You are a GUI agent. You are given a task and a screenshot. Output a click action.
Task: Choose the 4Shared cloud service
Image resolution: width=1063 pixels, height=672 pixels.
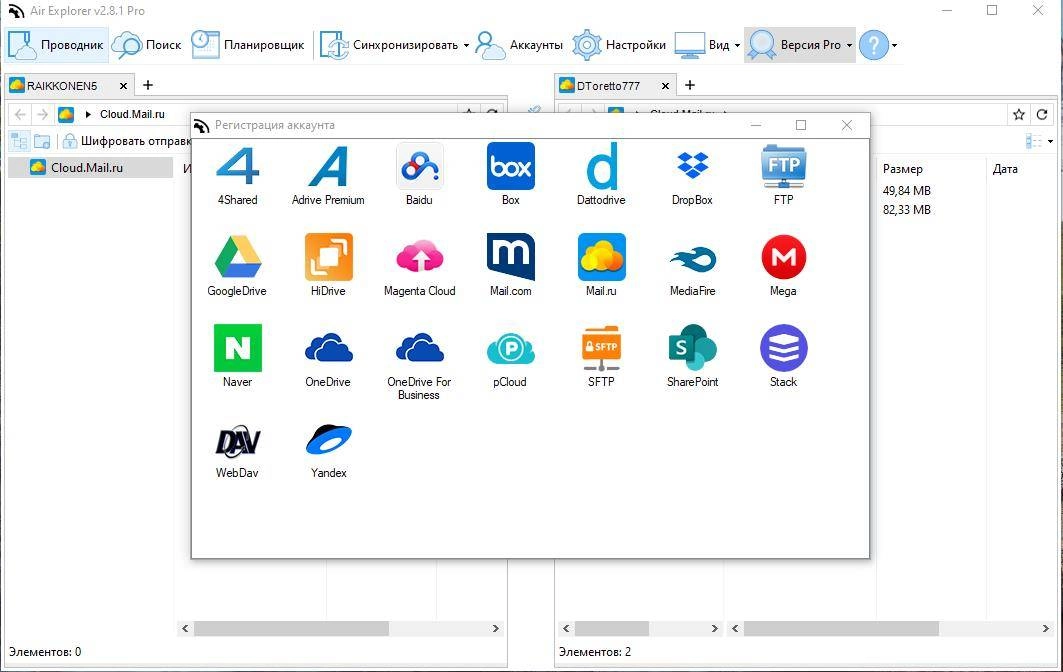click(x=237, y=174)
